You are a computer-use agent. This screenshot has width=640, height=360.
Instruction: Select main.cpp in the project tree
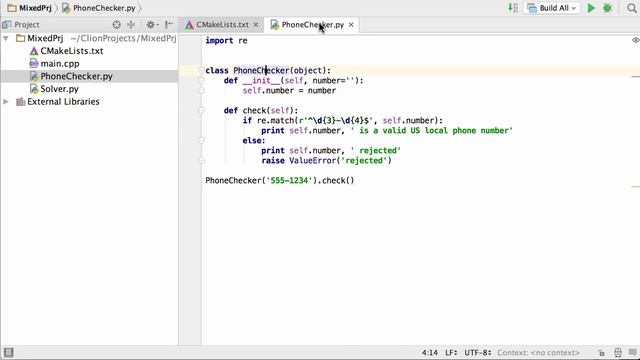tap(60, 64)
